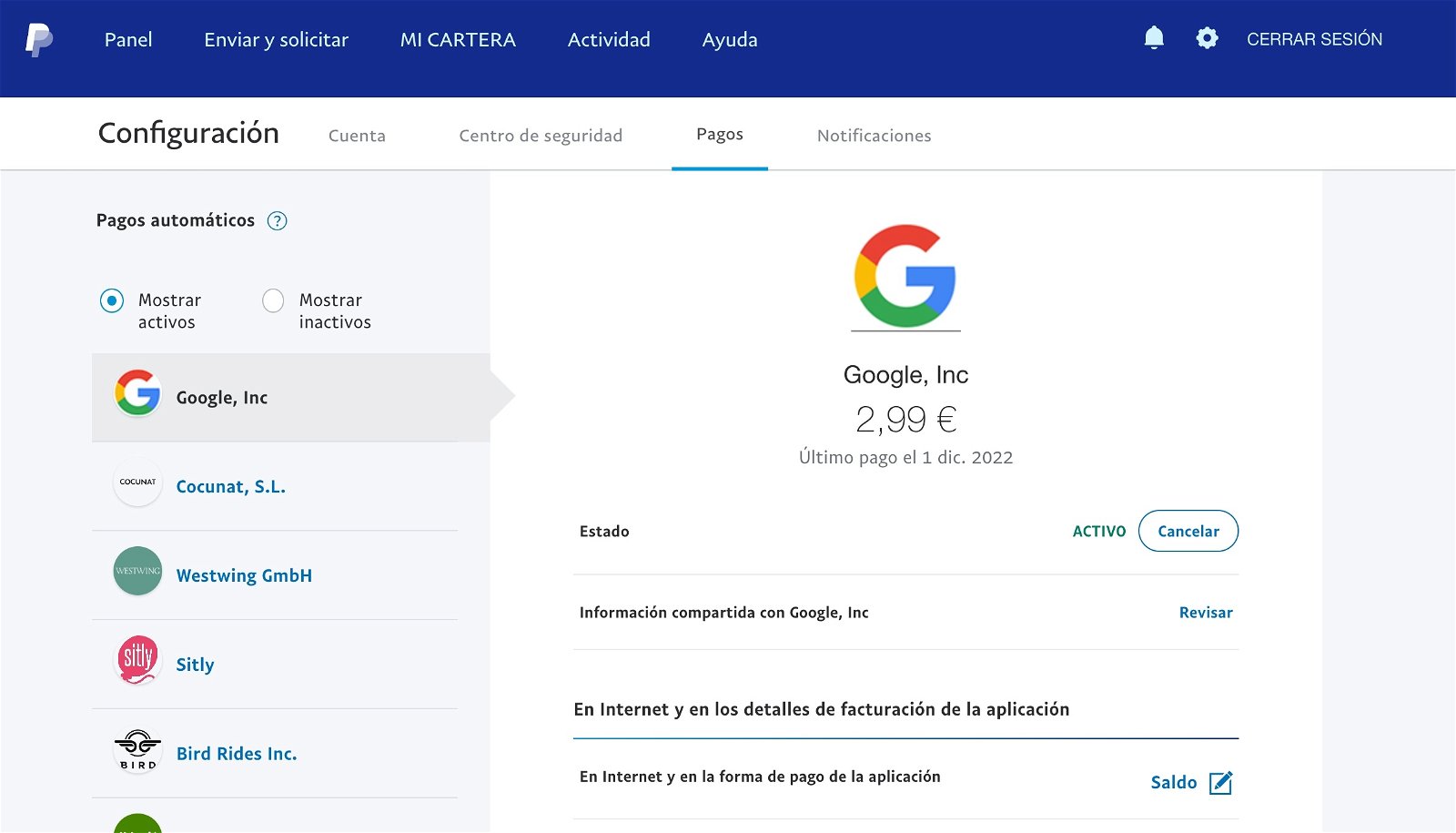Click the ACTIVO status text
Viewport: 1456px width, 833px height.
point(1099,532)
